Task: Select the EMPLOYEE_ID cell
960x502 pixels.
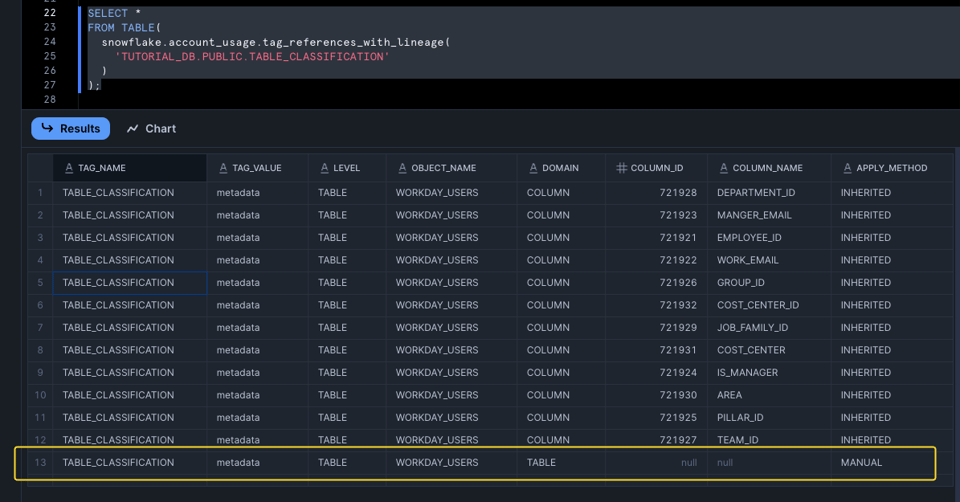Action: tap(769, 238)
